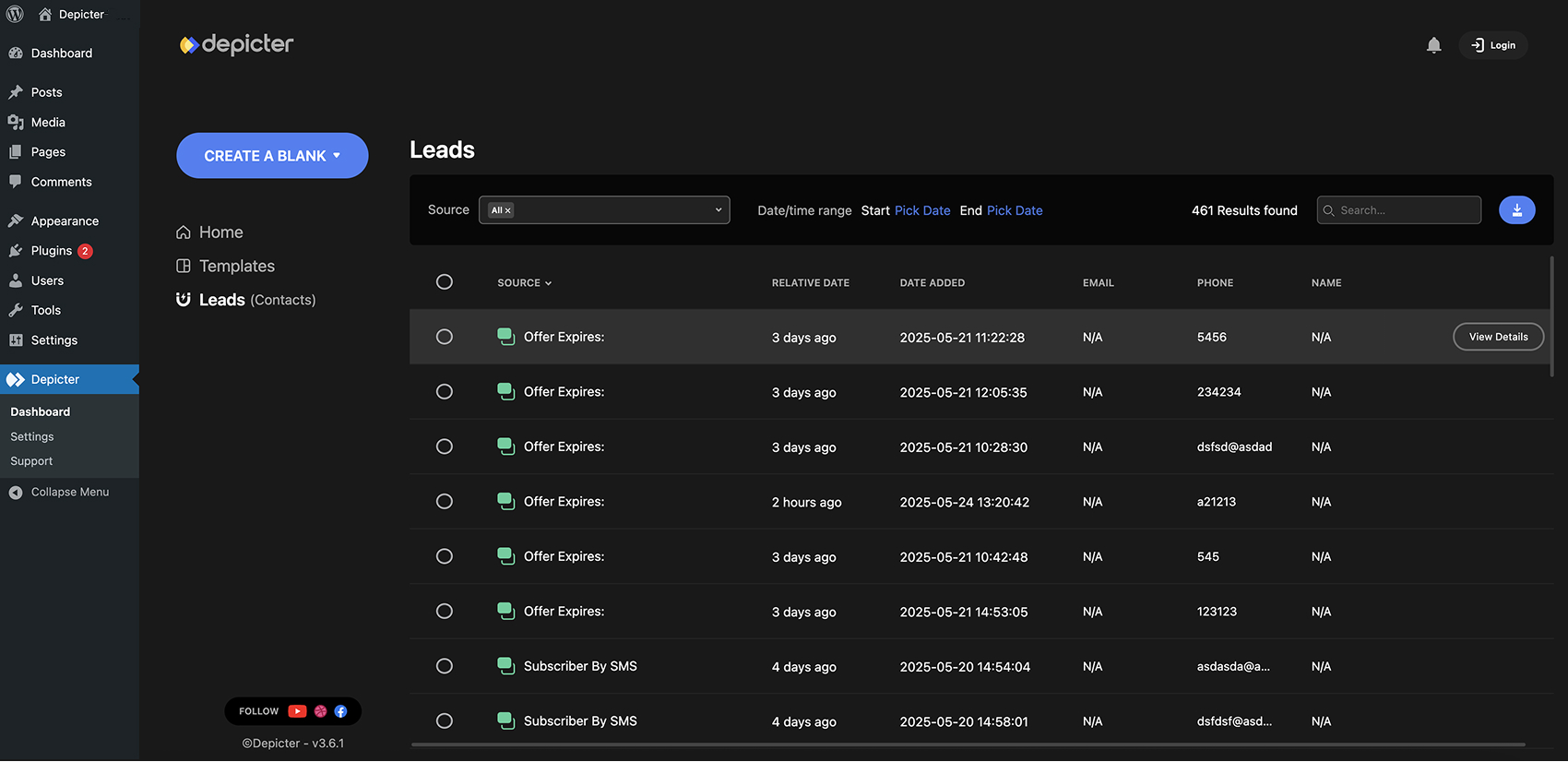This screenshot has height=762, width=1568.
Task: Select lead row with phone 234234
Action: click(445, 392)
